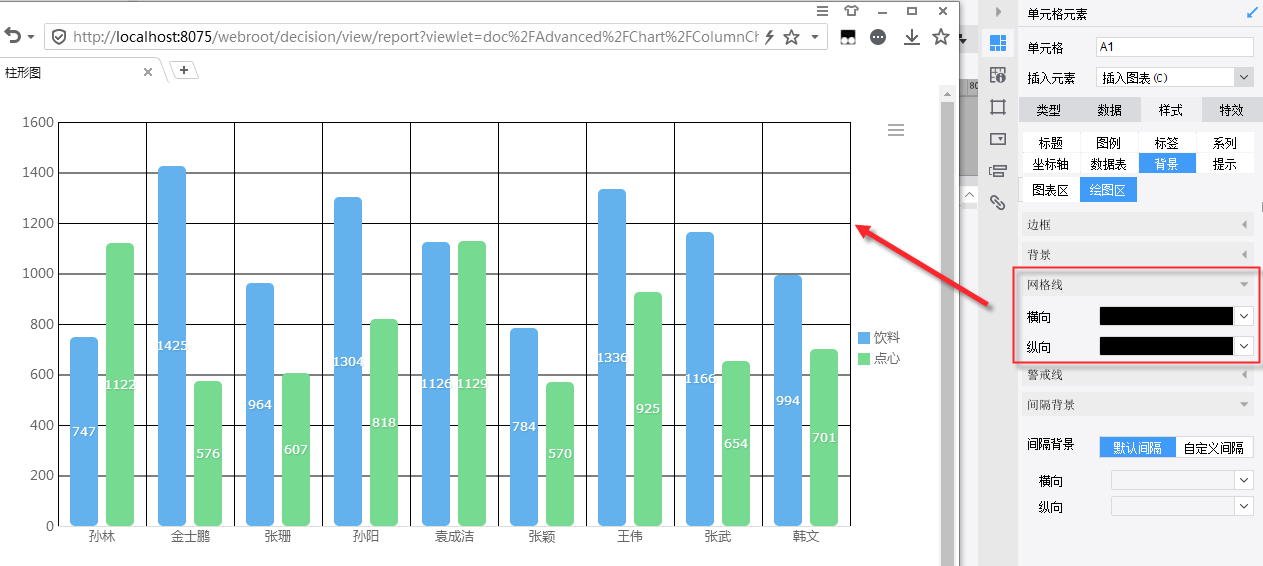1263x566 pixels.
Task: Click the green bar labeled 925 for 王伟
Action: [648, 409]
